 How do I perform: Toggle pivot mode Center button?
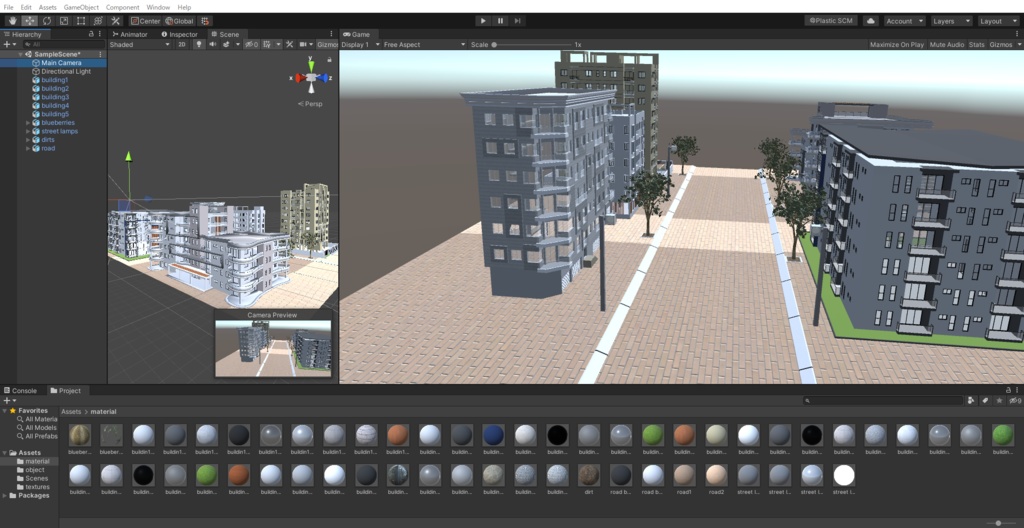pos(145,21)
